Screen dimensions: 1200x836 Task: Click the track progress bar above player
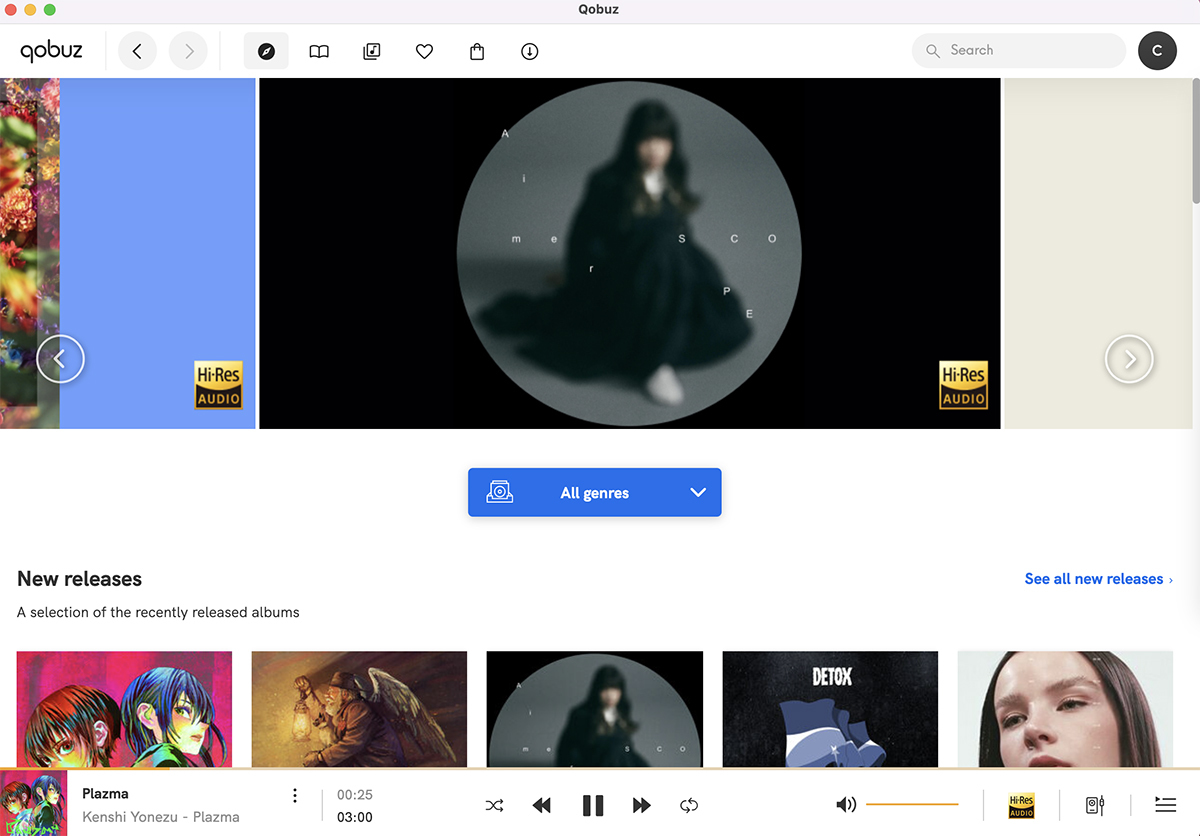(x=600, y=769)
